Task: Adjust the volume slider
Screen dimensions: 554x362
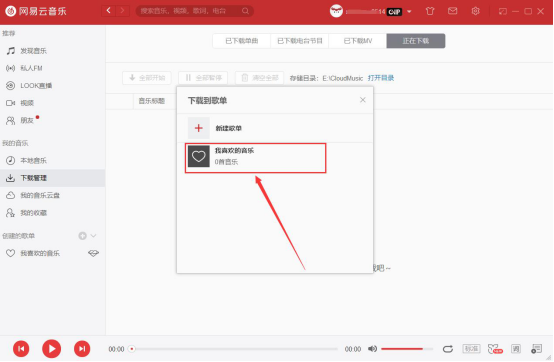Action: [407, 349]
